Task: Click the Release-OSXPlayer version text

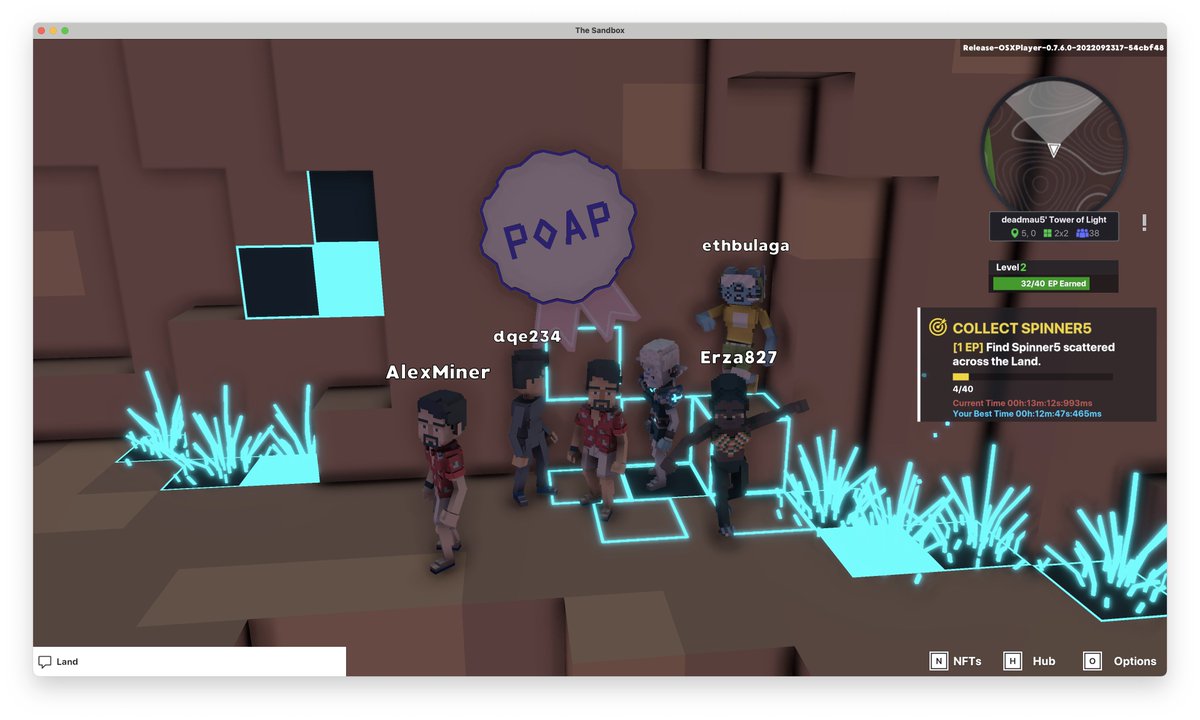Action: point(1063,47)
